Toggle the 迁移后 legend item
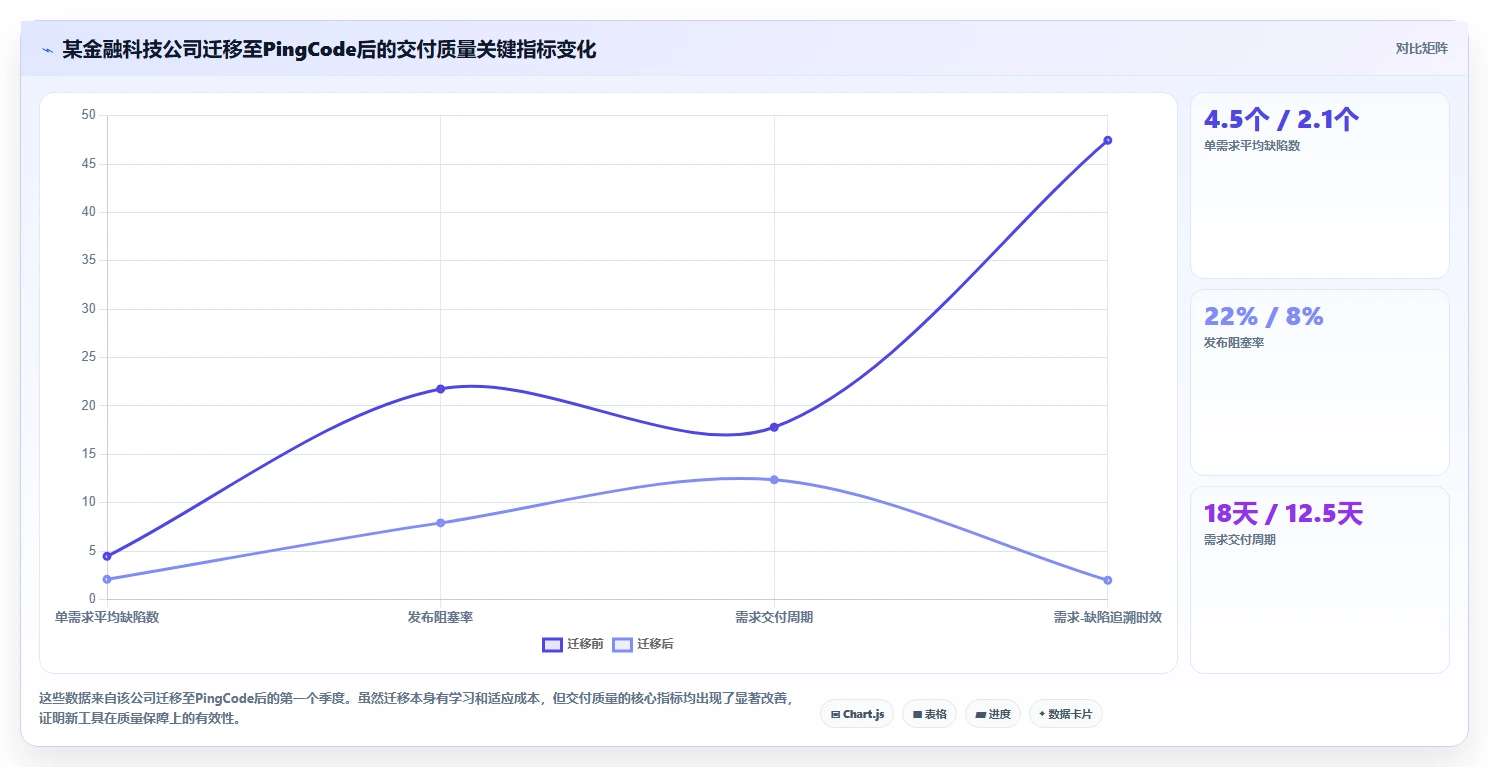The width and height of the screenshot is (1489, 767). click(x=643, y=644)
